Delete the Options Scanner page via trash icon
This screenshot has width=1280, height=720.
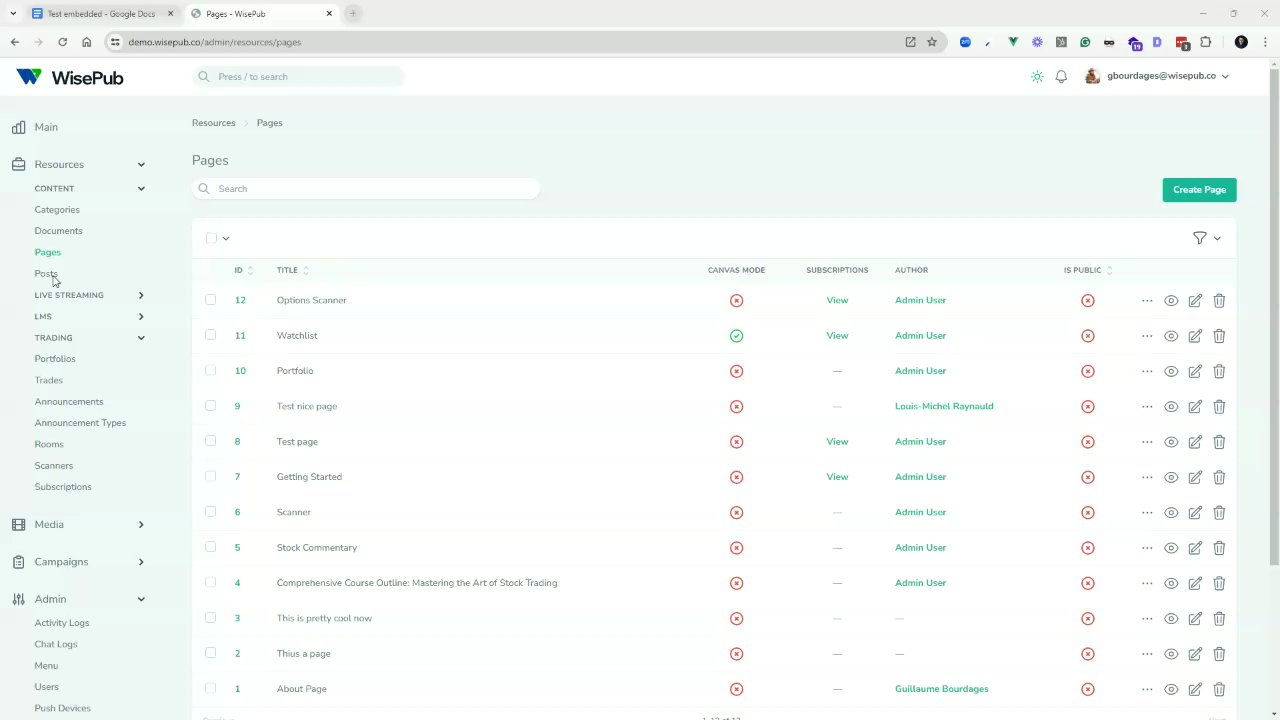pos(1219,300)
